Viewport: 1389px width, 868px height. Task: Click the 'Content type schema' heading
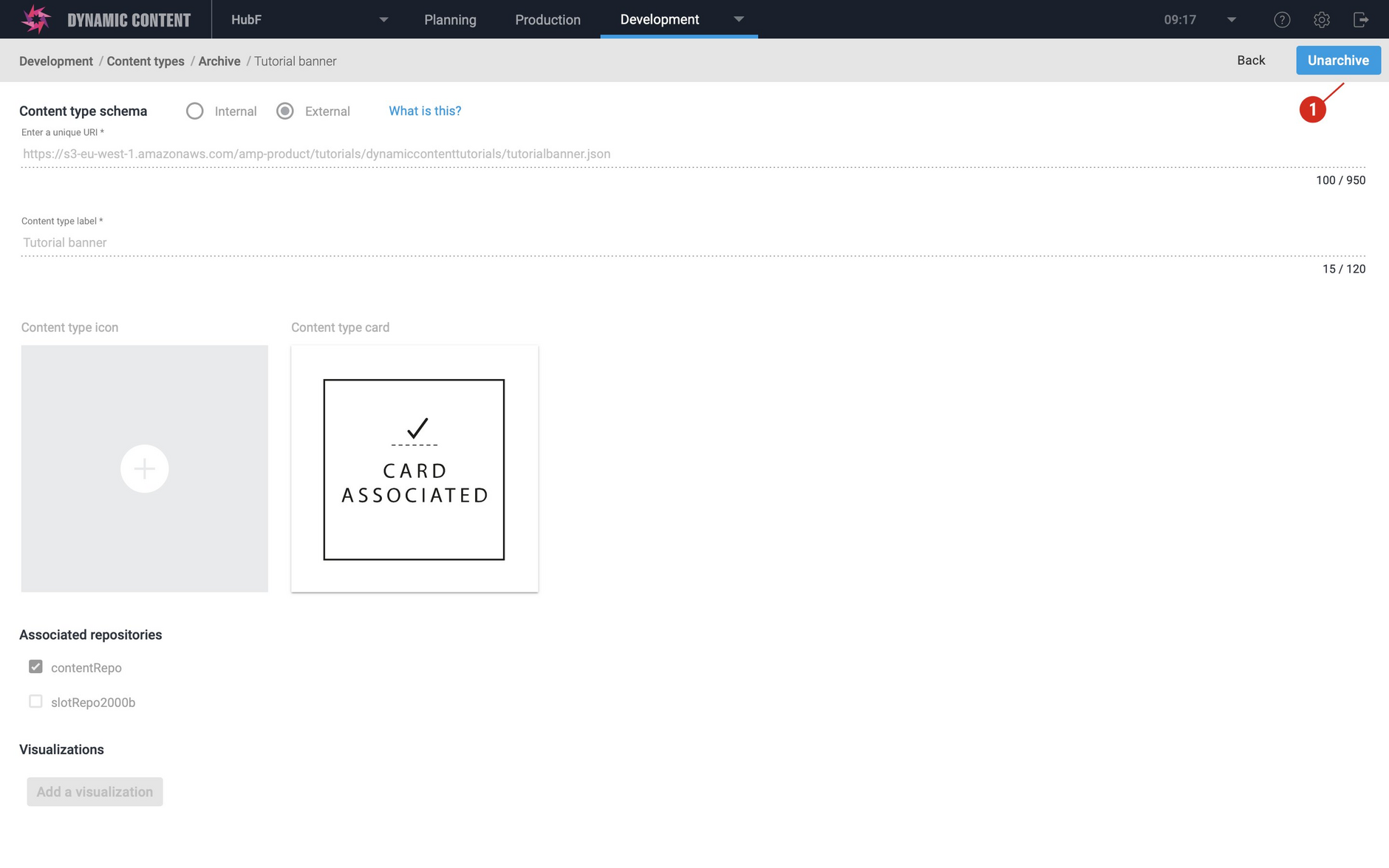pos(83,111)
